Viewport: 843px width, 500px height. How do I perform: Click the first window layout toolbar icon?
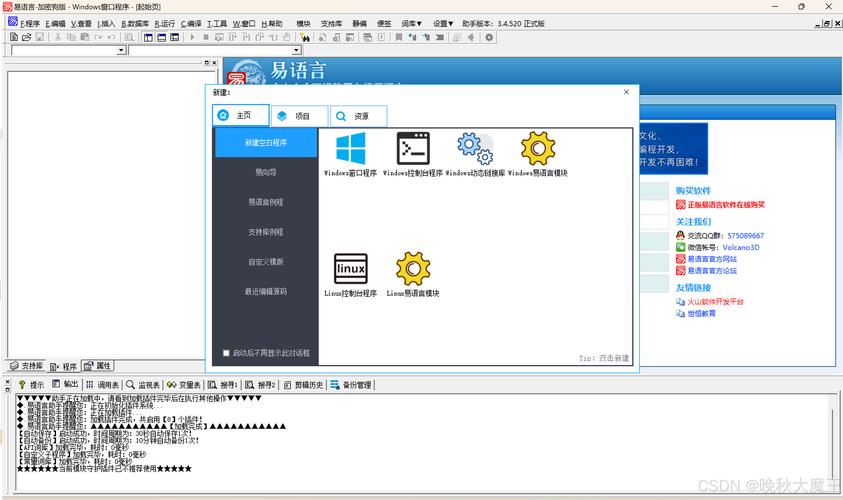click(148, 37)
